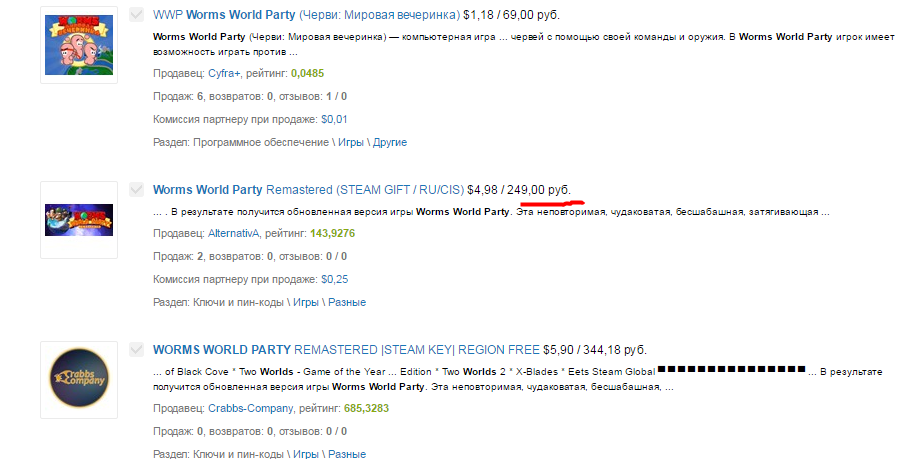
Task: Open the Игры category in the third listing
Action: click(306, 454)
